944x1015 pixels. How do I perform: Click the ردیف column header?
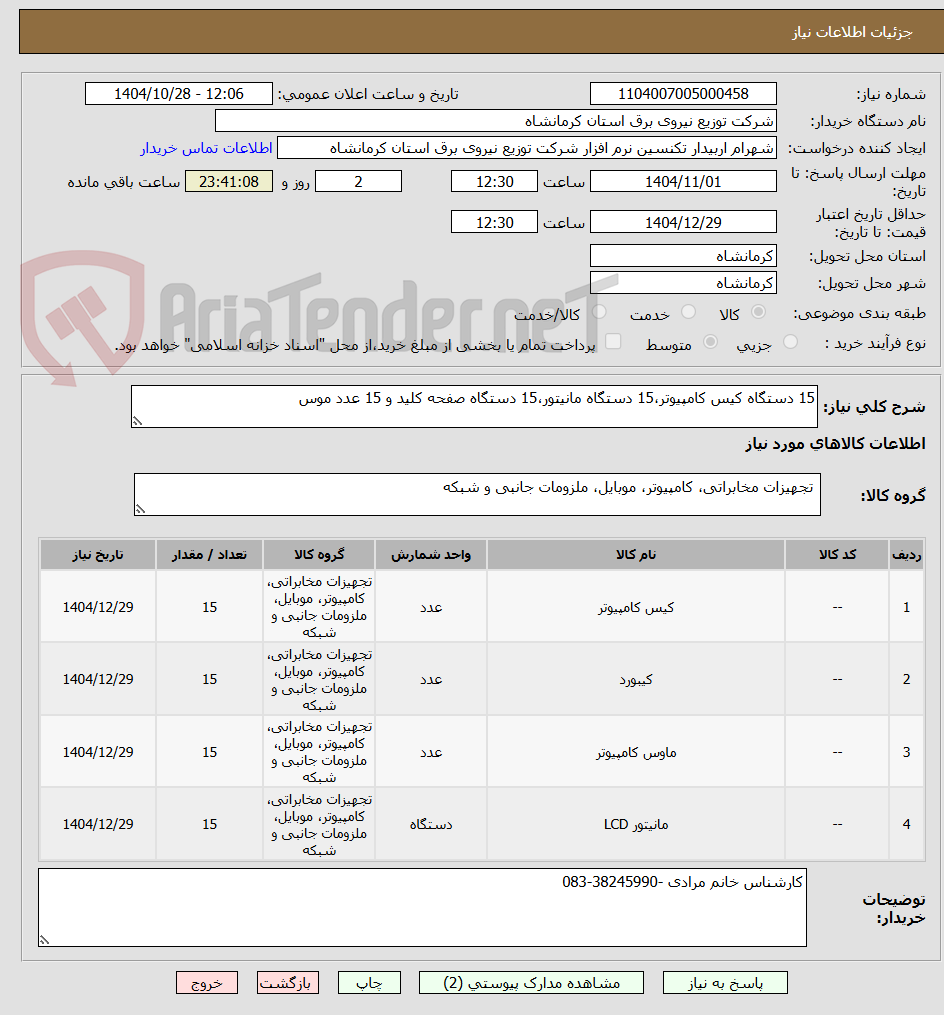906,555
